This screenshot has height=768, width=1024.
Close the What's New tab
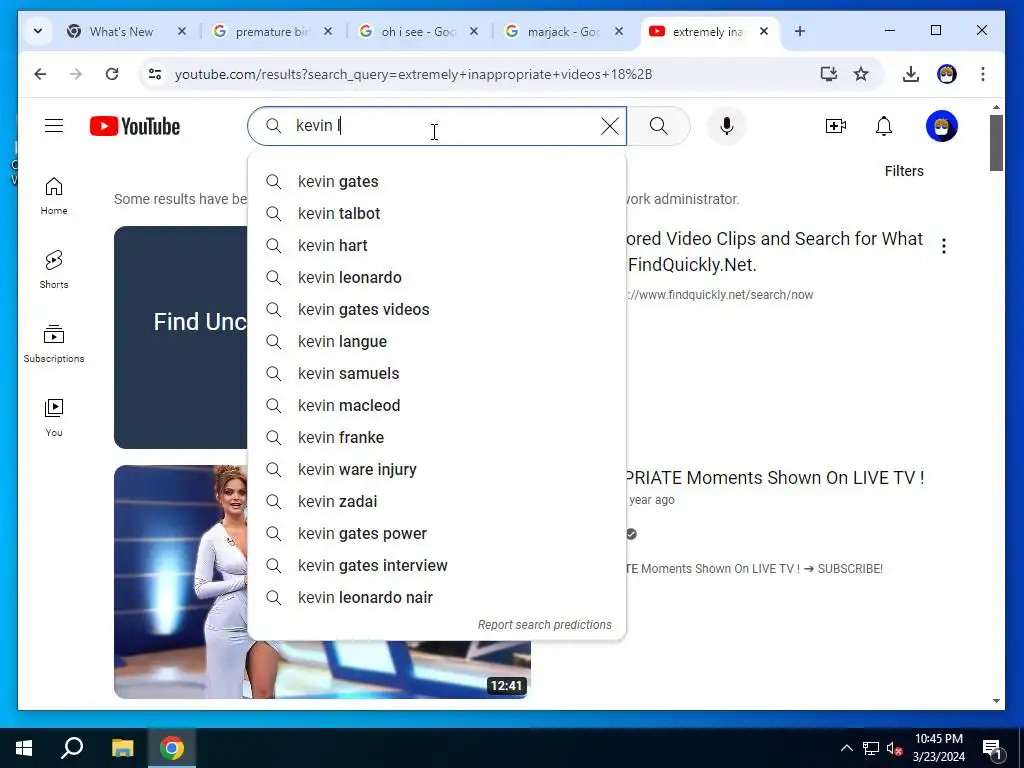pos(182,31)
